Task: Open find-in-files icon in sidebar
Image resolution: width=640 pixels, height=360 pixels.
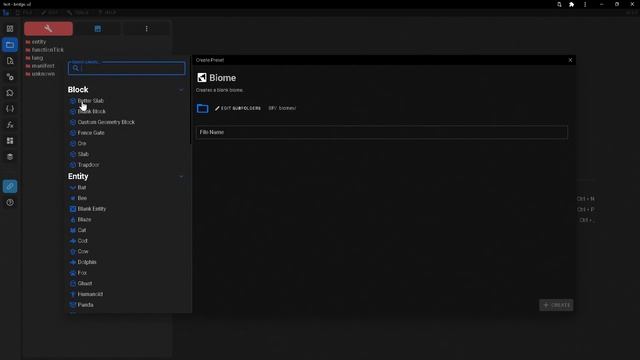Action: tap(10, 61)
